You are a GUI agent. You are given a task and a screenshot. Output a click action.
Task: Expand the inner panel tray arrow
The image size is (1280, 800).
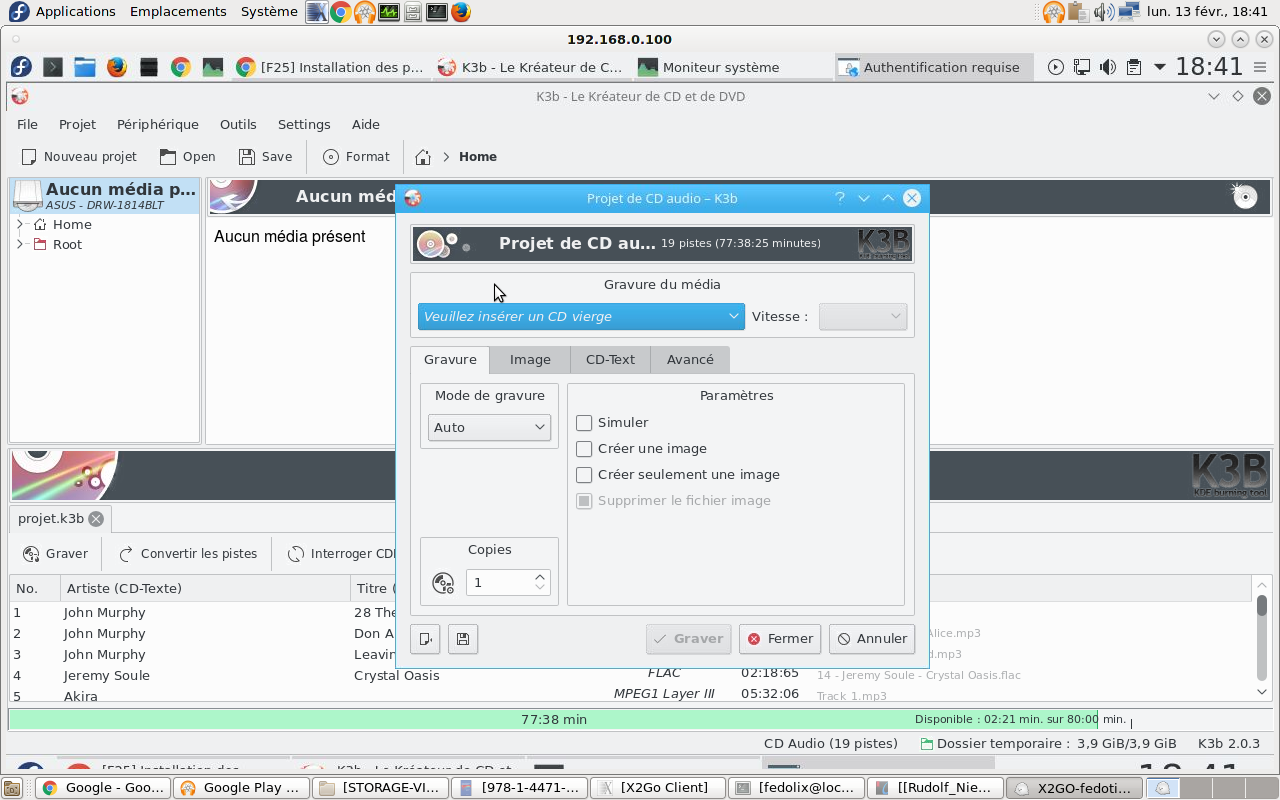1160,67
